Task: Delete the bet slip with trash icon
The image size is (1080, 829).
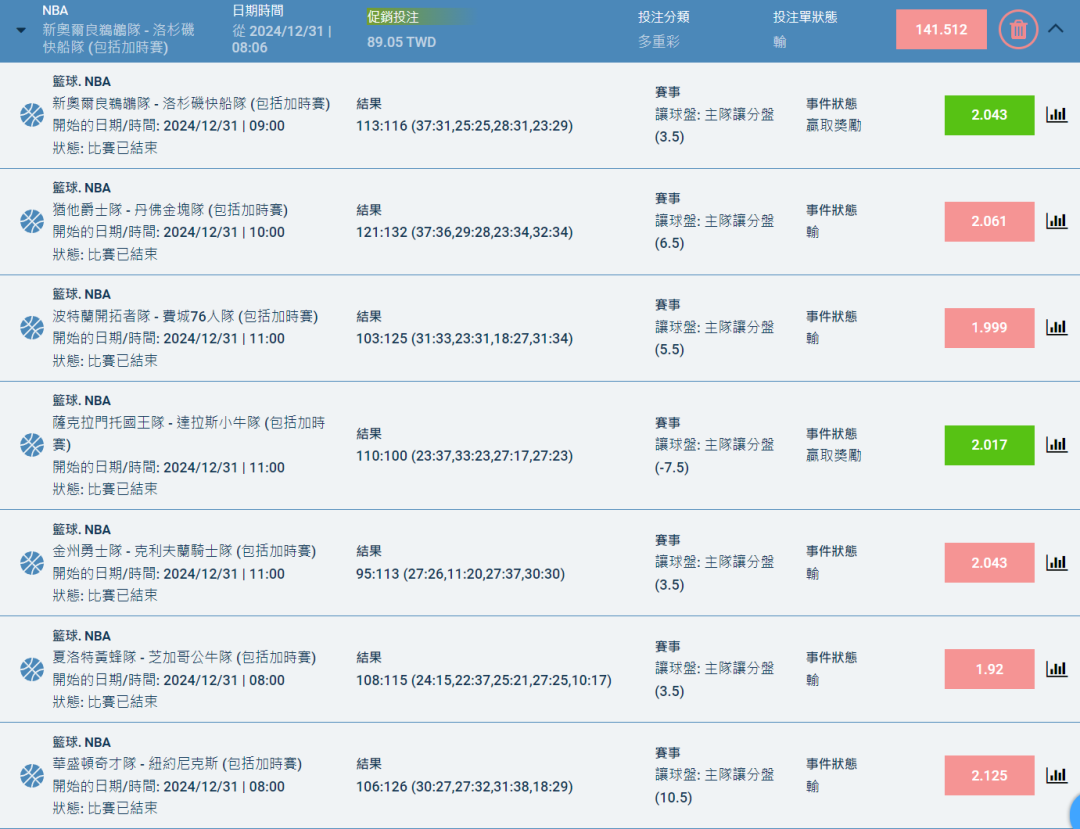Action: 1018,30
